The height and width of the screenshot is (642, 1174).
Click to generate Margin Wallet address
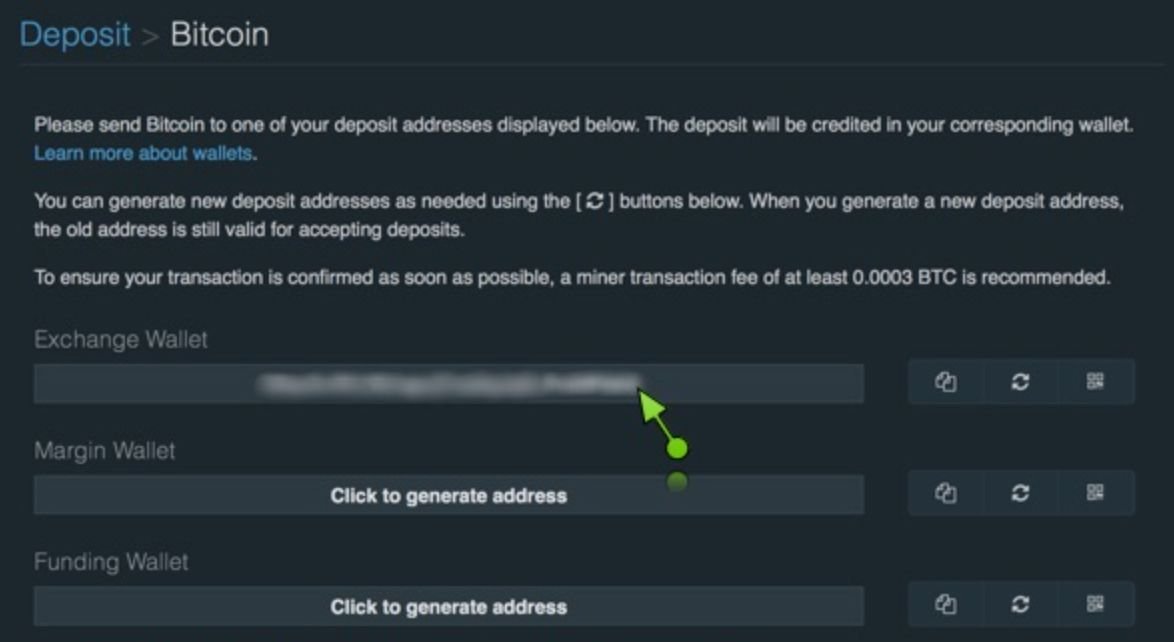(x=448, y=492)
